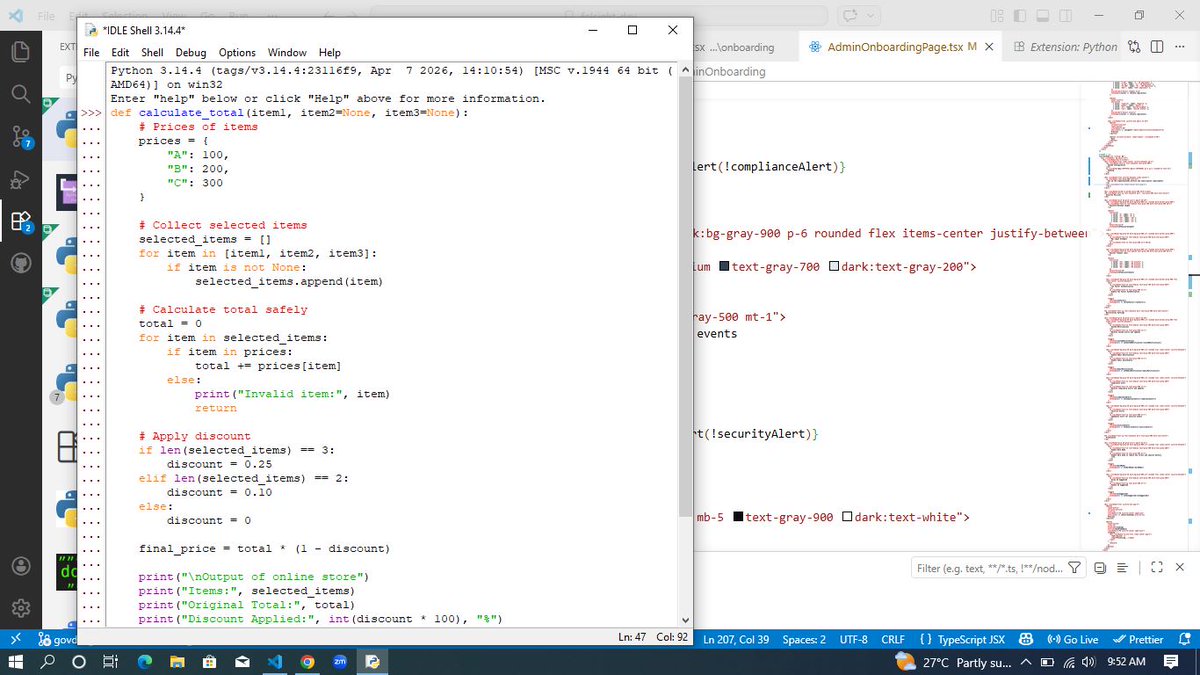Open the Edit menu in IDLE Shell

121,52
